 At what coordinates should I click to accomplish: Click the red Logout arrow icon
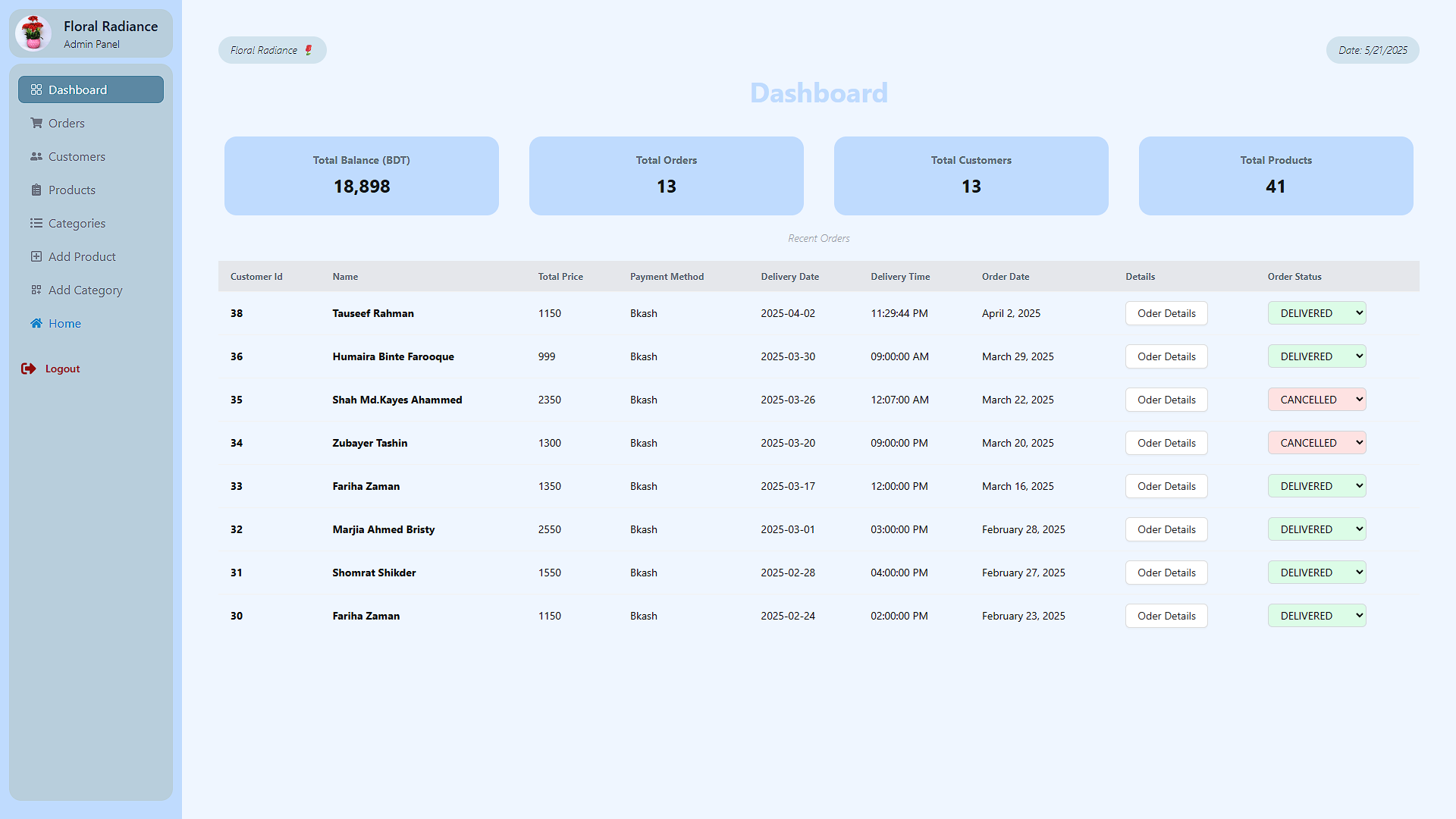29,369
